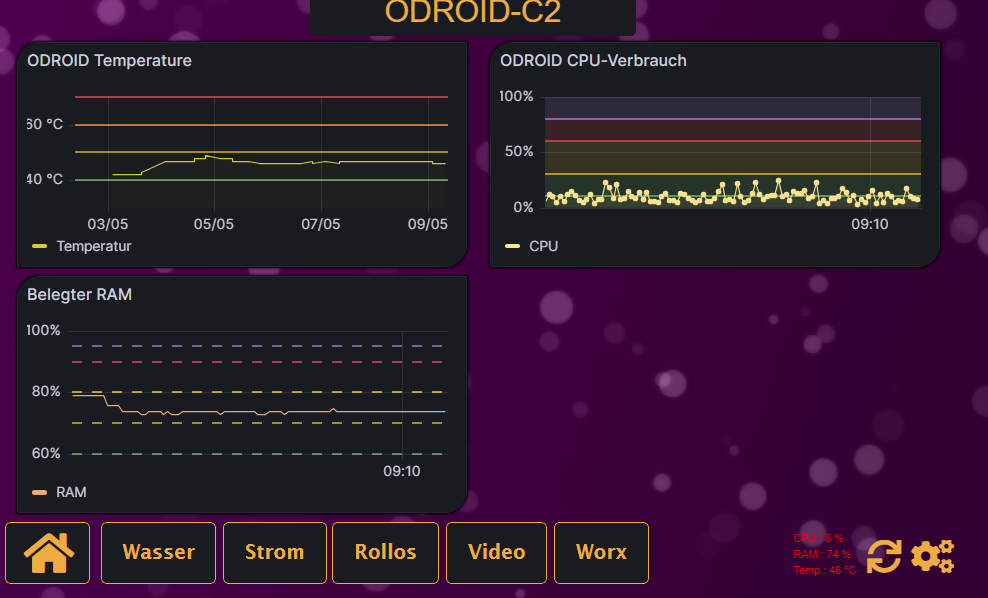Open settings with the gears icon
988x598 pixels.
coord(933,556)
